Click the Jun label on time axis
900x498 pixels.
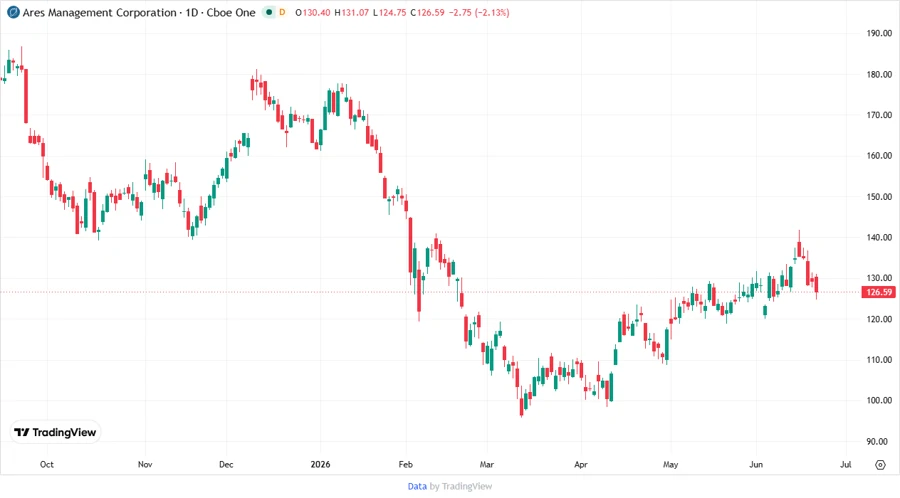(756, 464)
